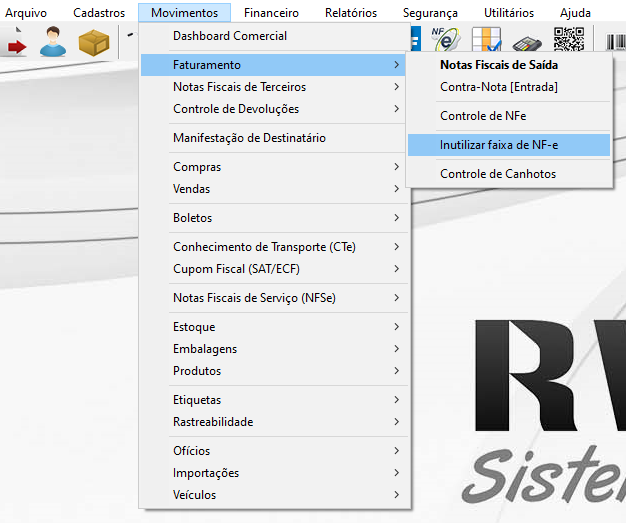Expand the Etiquetas submenu
This screenshot has height=523, width=626.
tap(275, 400)
